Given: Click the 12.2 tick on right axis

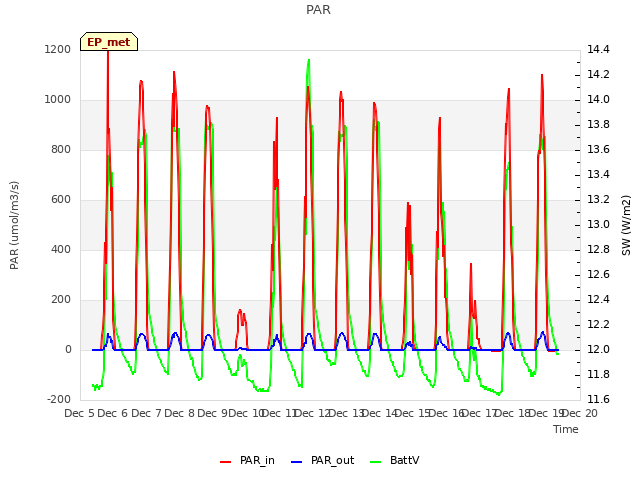Looking at the screenshot, I should click(x=598, y=324).
